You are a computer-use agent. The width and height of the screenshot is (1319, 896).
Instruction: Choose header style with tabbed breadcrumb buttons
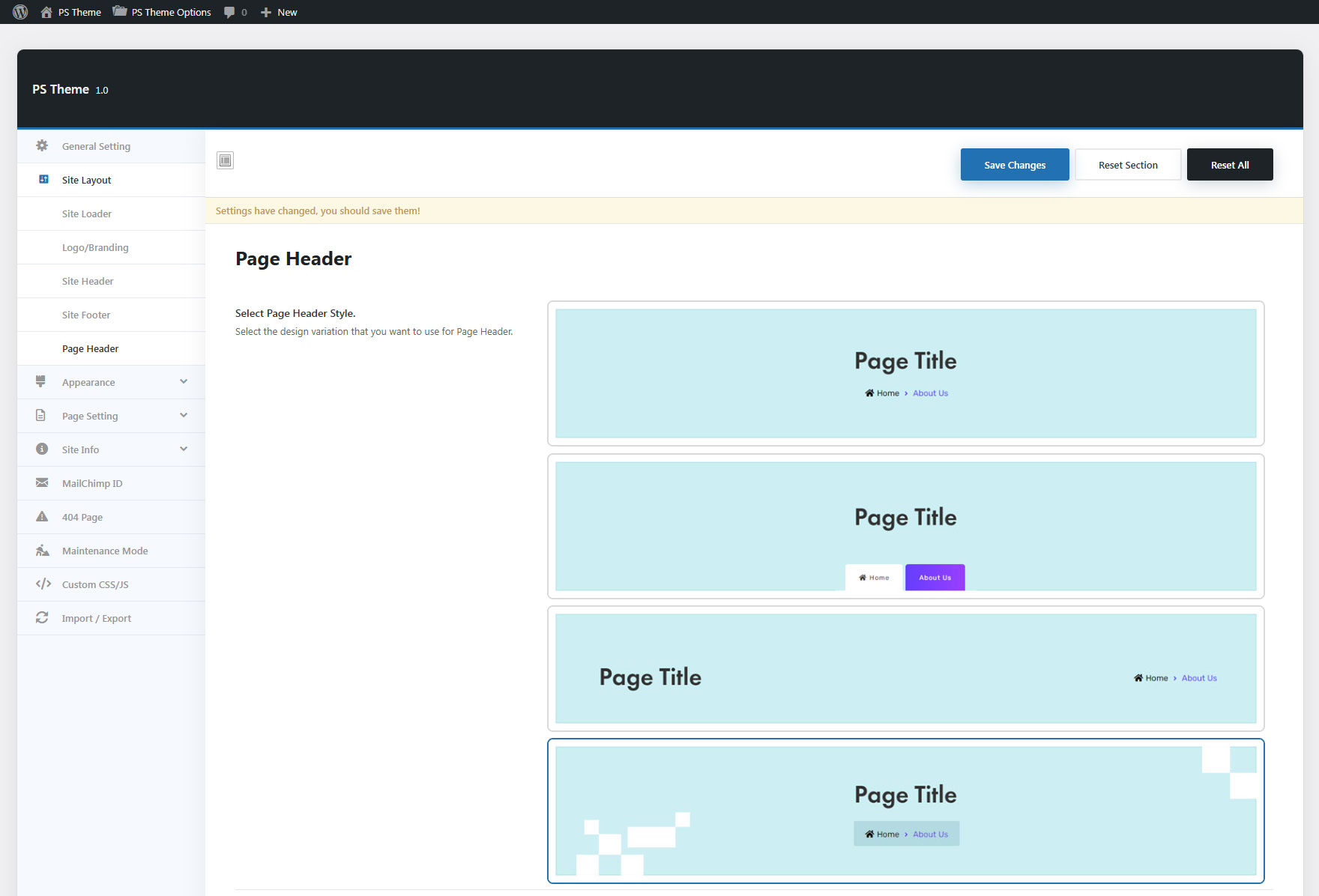pyautogui.click(x=905, y=526)
